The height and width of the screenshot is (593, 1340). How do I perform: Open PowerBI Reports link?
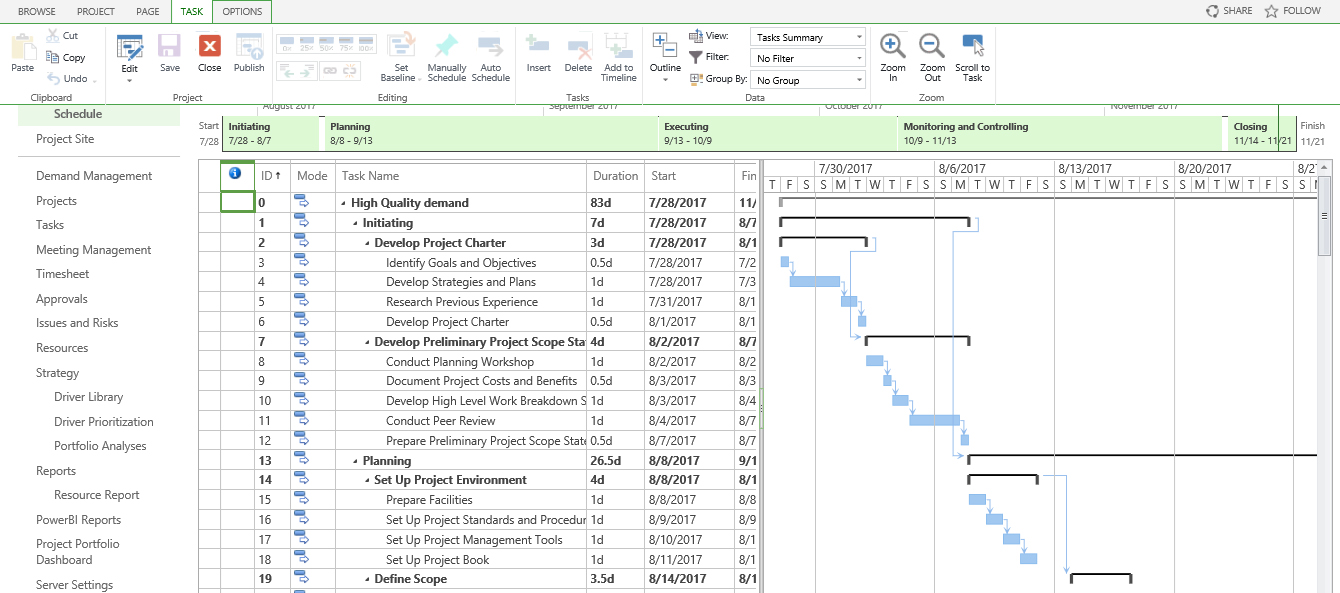(x=78, y=520)
